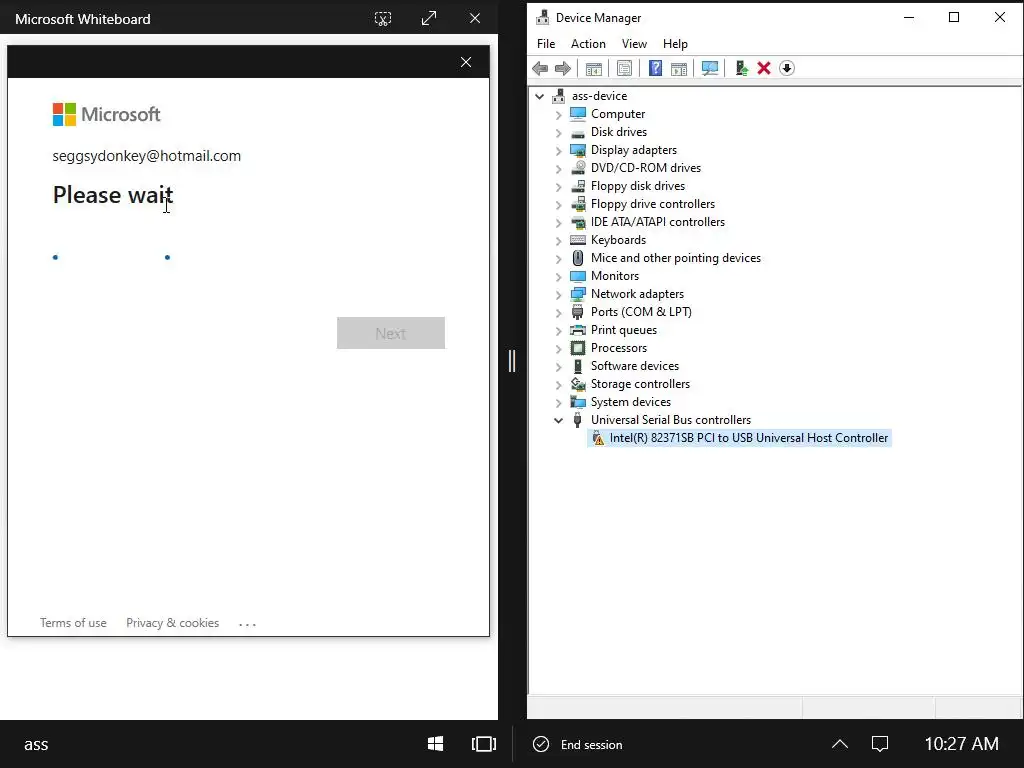The height and width of the screenshot is (768, 1024).
Task: Click the red X Uninstall device icon
Action: pos(763,68)
